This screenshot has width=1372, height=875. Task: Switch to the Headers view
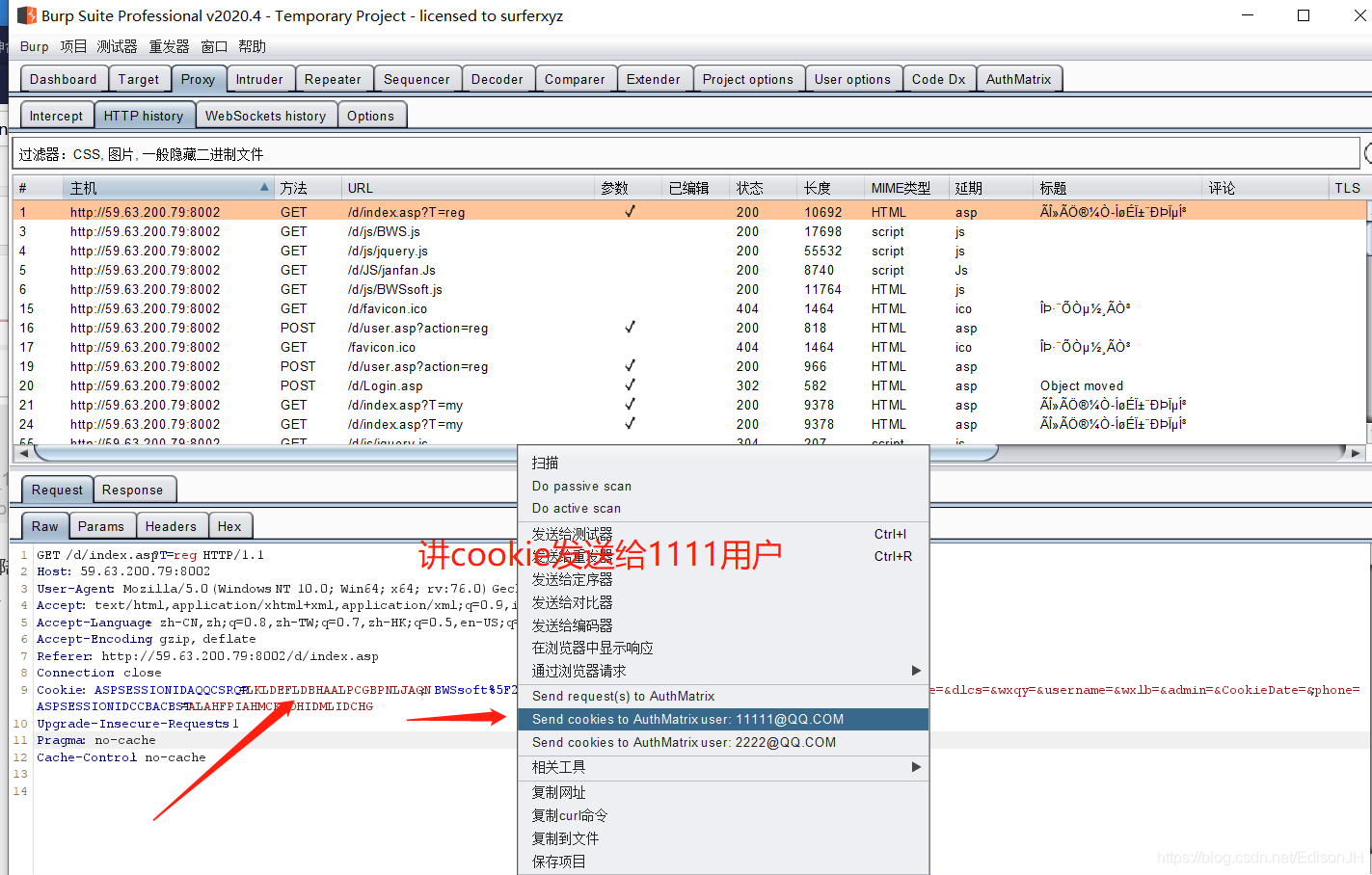[172, 525]
